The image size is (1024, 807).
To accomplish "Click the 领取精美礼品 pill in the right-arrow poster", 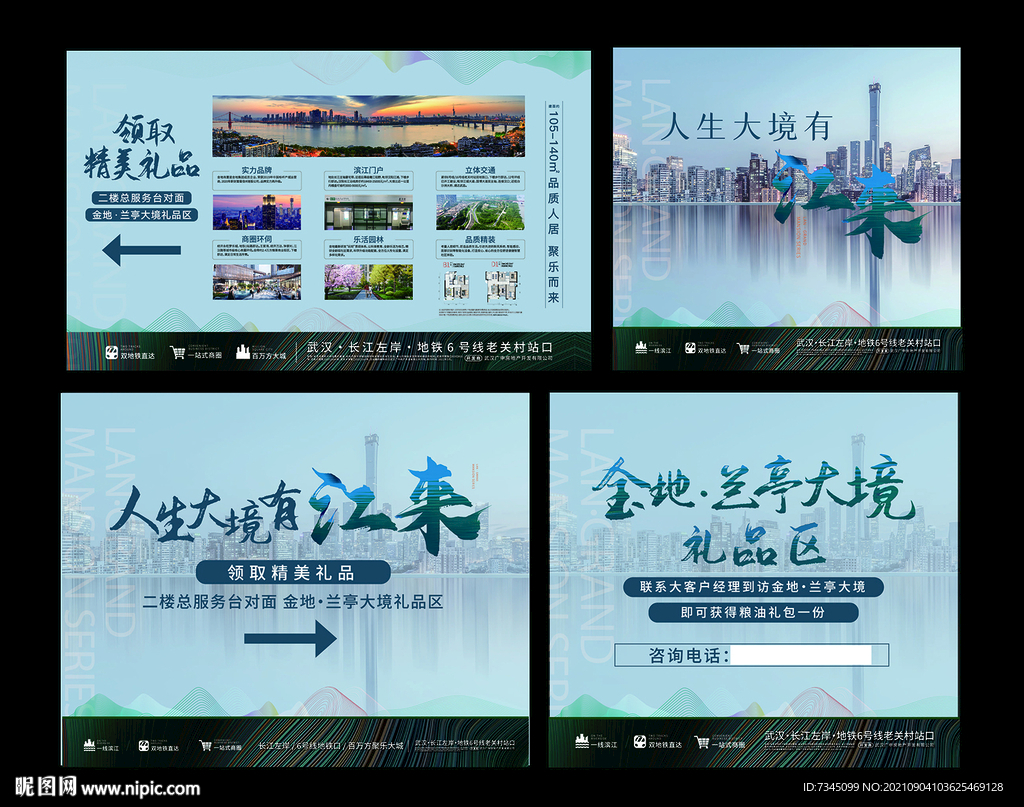I will [x=293, y=573].
